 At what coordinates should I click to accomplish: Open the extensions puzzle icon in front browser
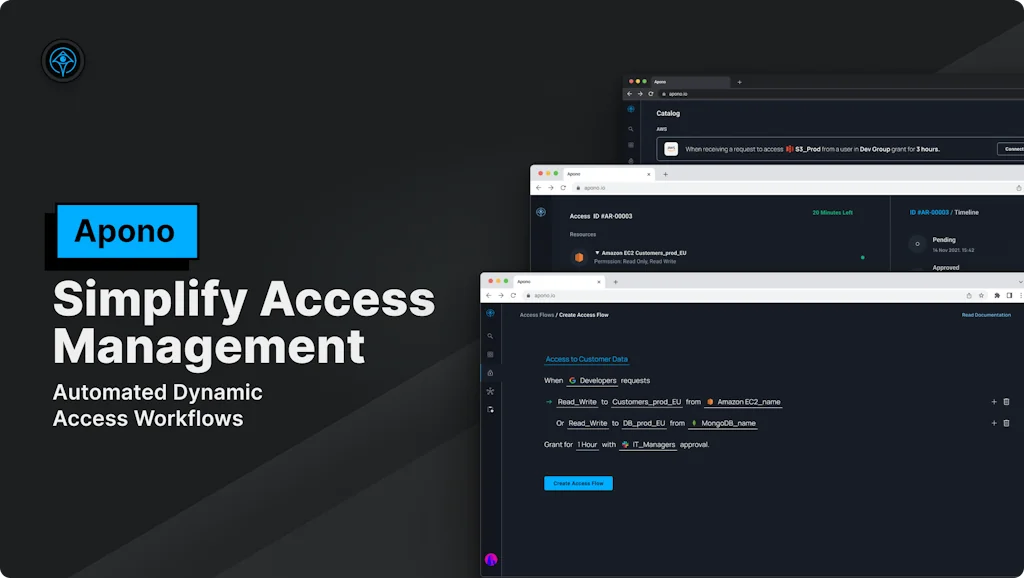tap(997, 295)
